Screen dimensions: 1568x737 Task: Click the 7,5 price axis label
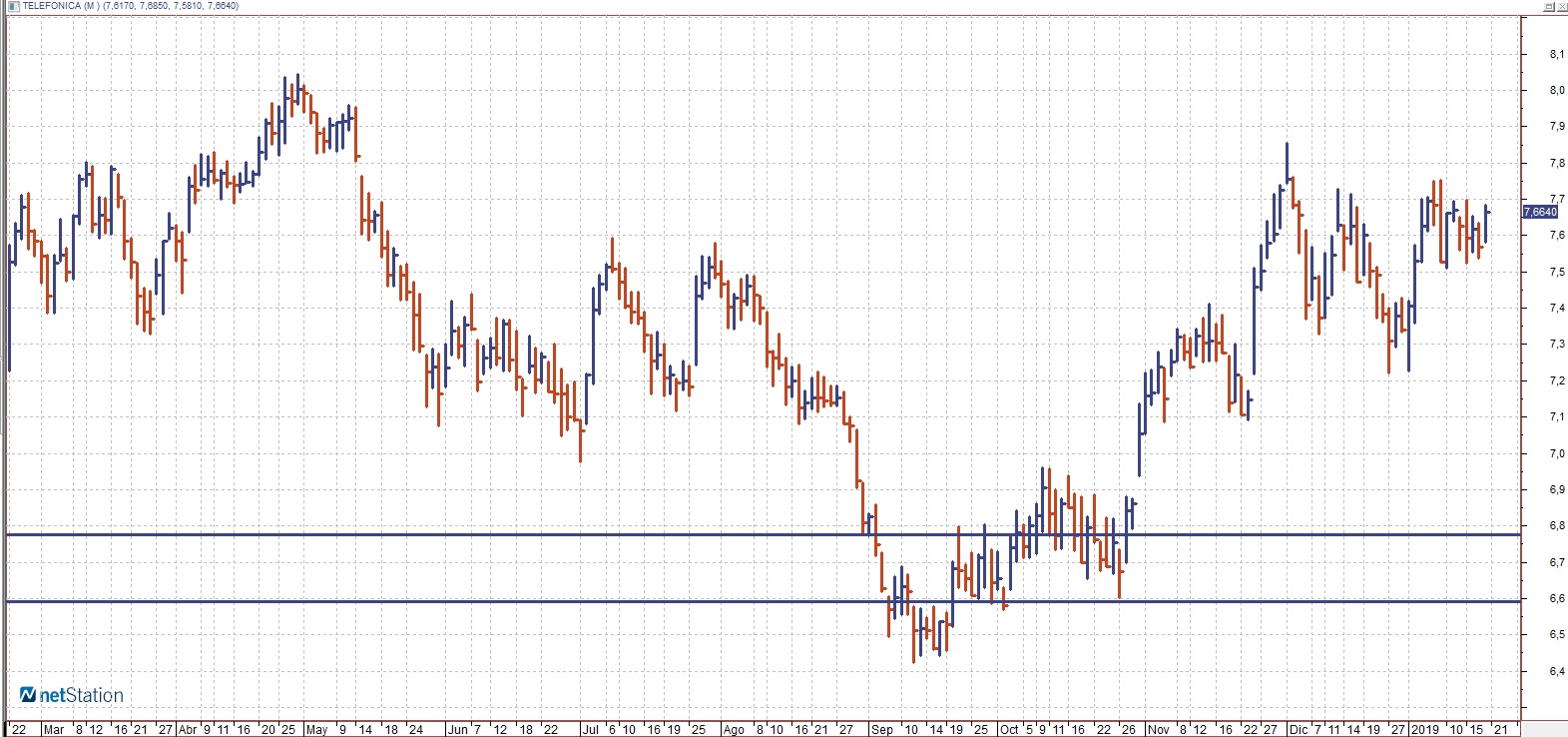click(1556, 272)
